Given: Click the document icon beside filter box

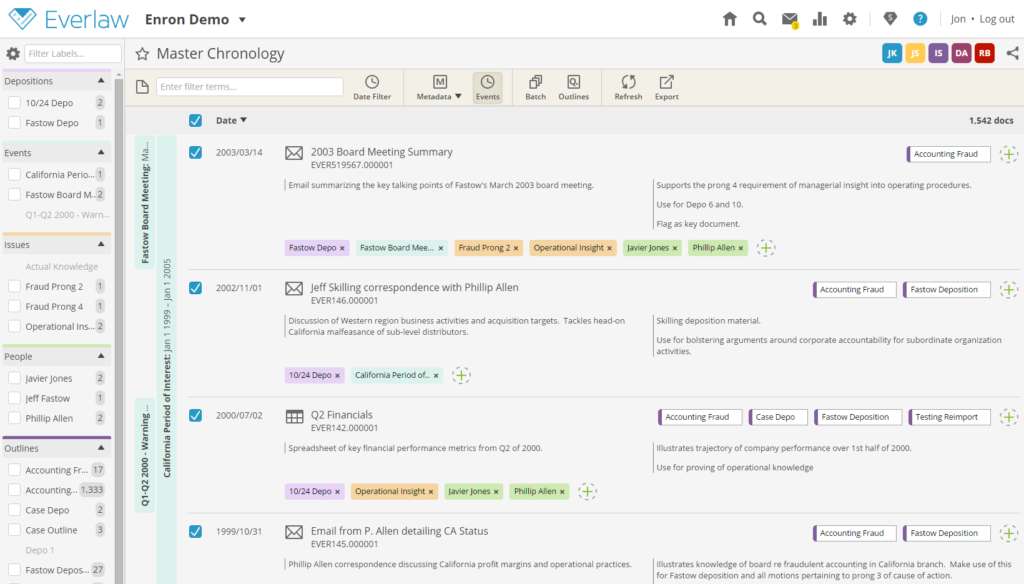Looking at the screenshot, I should point(142,87).
